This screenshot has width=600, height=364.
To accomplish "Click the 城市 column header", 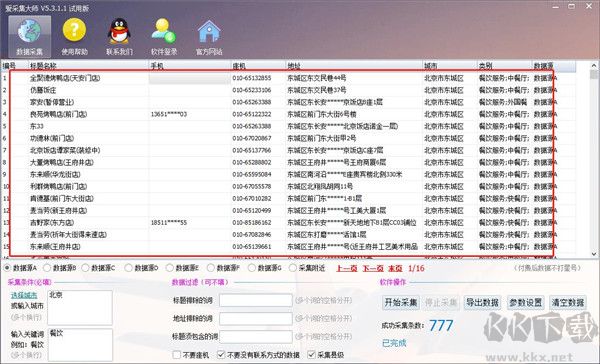I will pyautogui.click(x=450, y=66).
